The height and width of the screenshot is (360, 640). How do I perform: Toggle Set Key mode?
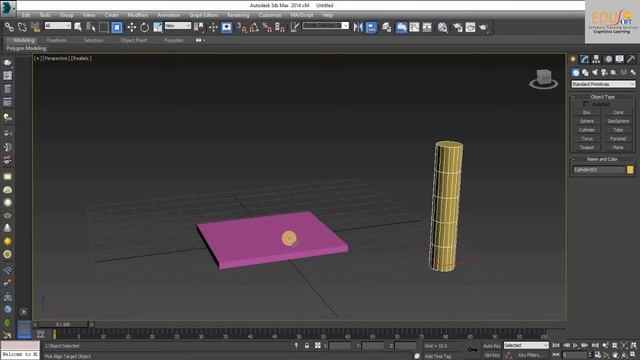(491, 356)
